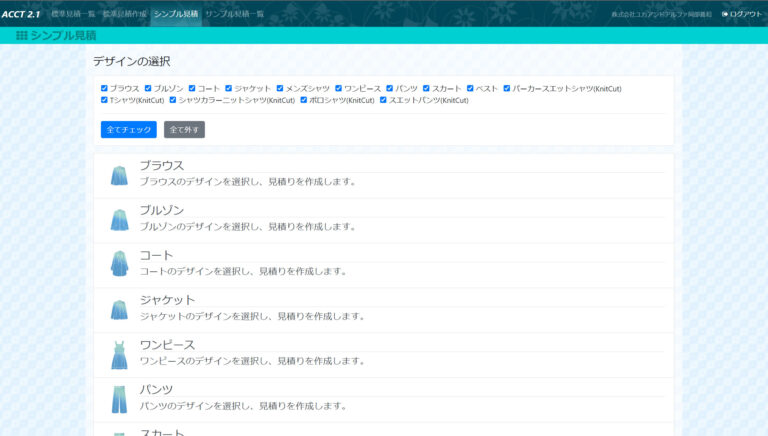
Task: Click text ブラウスのデザインを選択し、見積りを作成します。
Action: (248, 182)
